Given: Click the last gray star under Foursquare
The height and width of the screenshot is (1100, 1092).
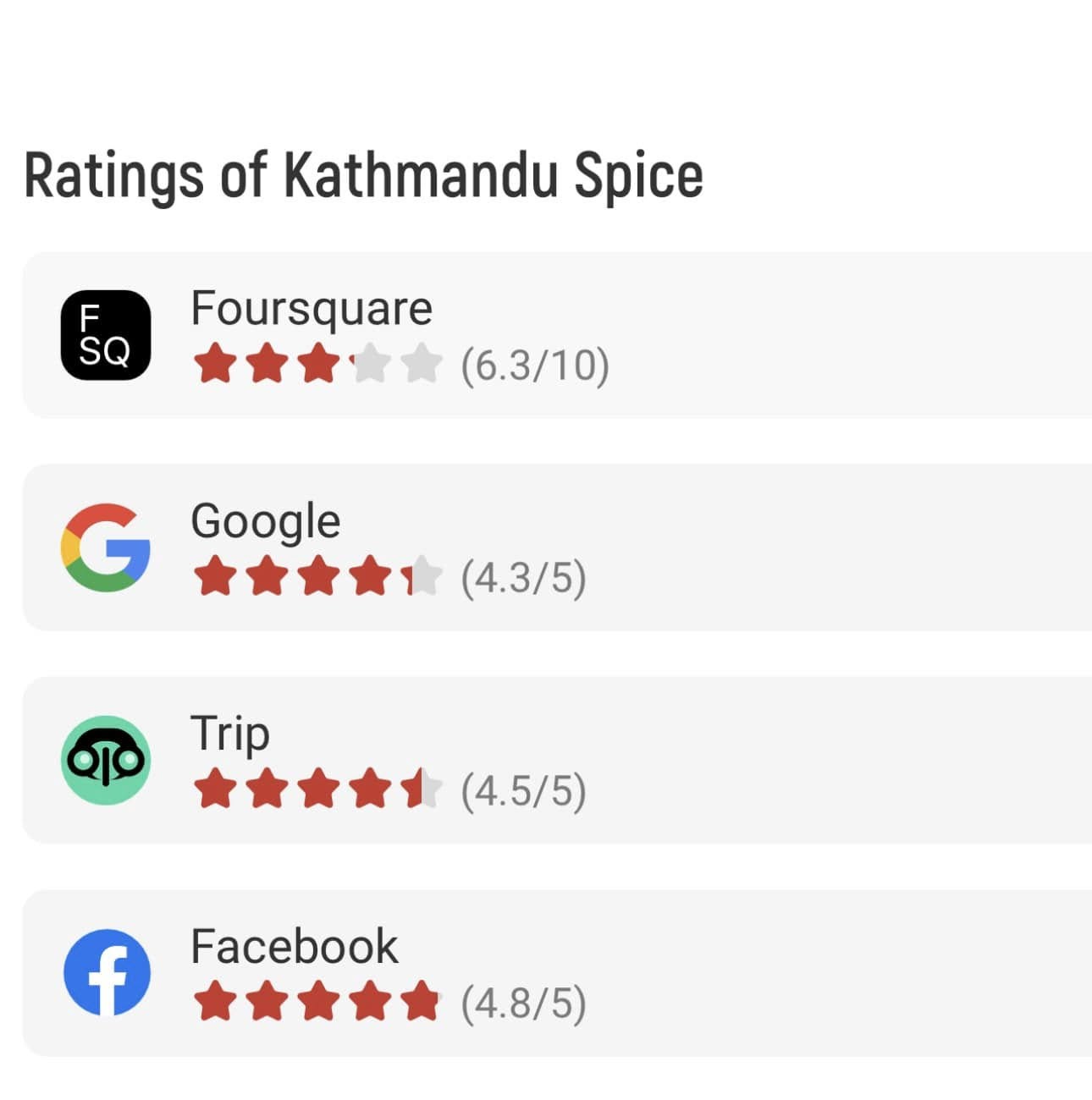Looking at the screenshot, I should pyautogui.click(x=422, y=365).
